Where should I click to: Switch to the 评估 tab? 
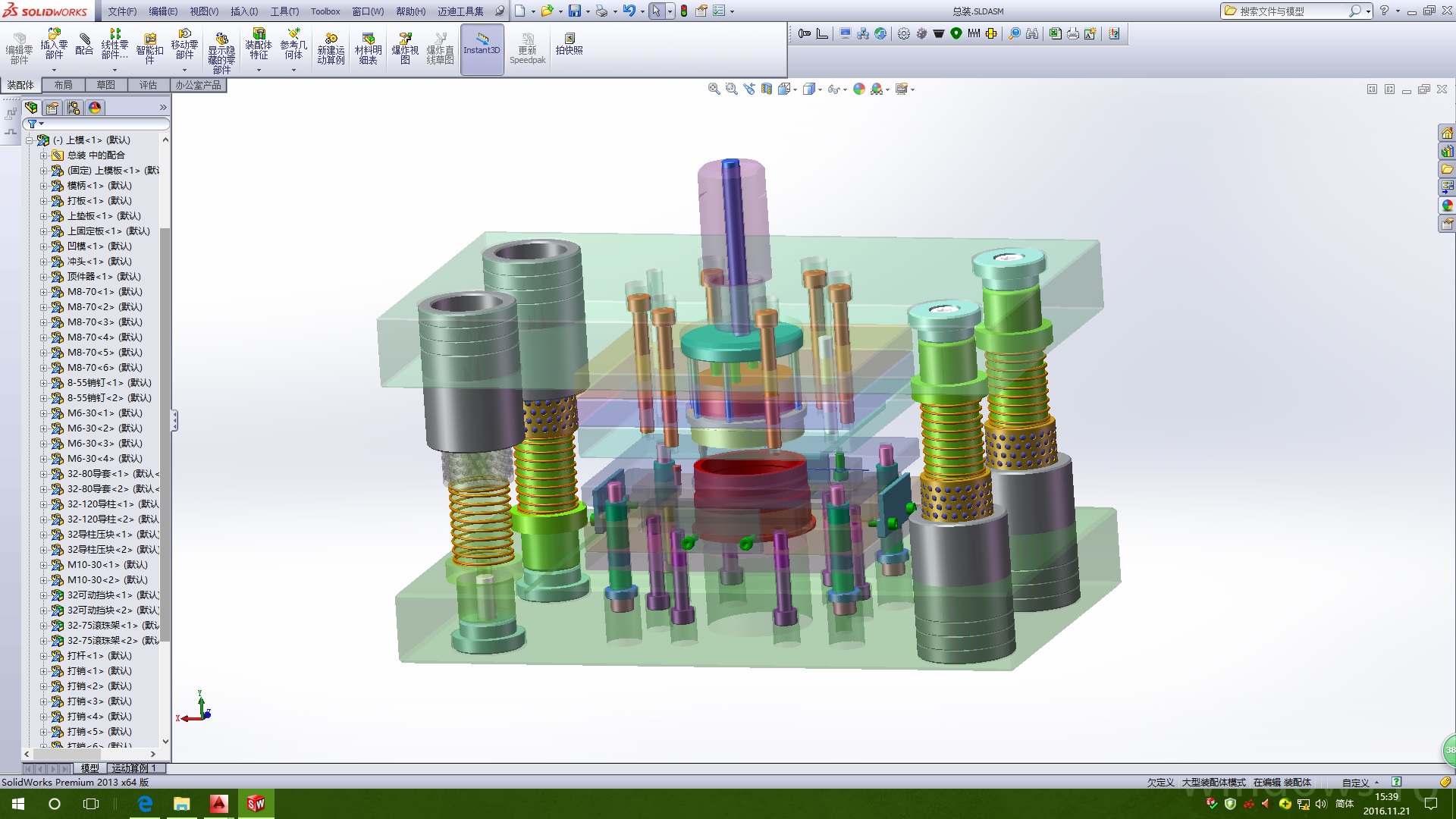(148, 85)
